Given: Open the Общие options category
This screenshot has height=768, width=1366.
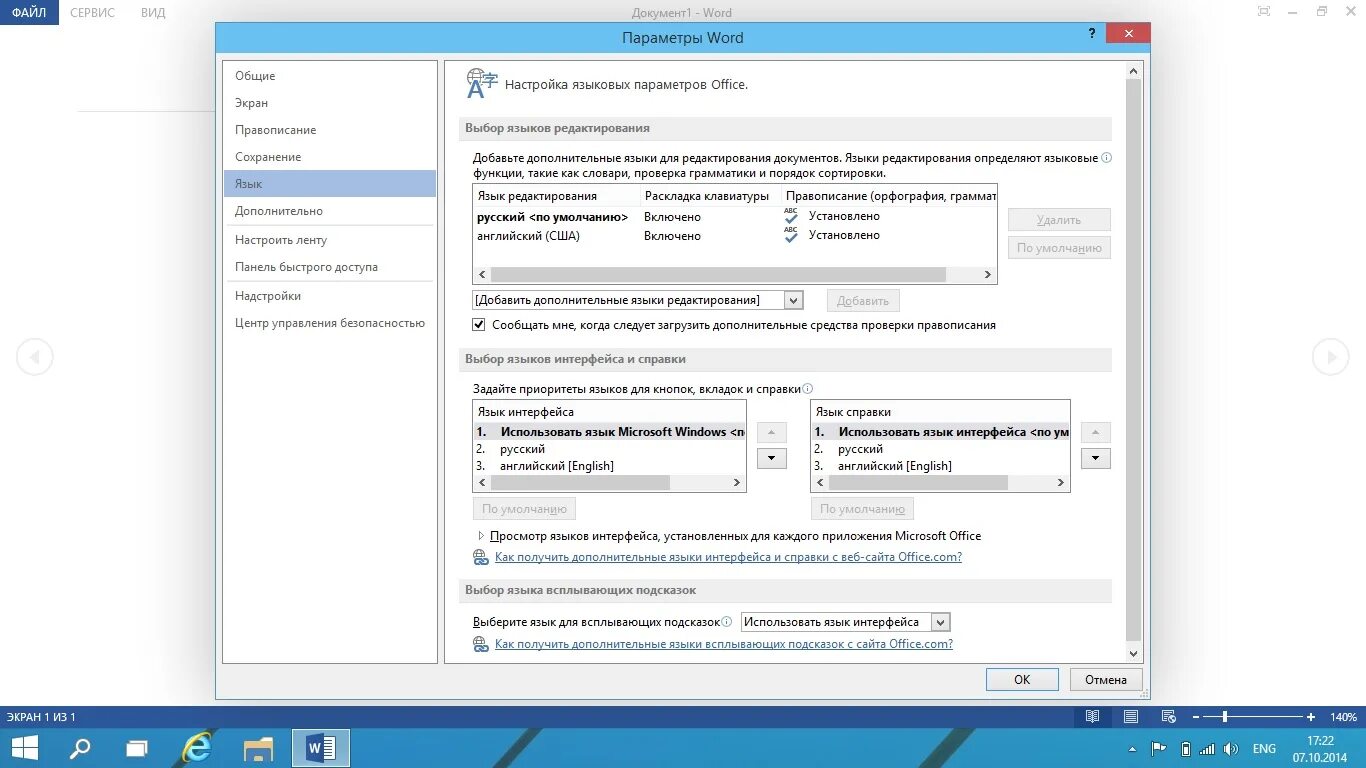Looking at the screenshot, I should [x=255, y=76].
